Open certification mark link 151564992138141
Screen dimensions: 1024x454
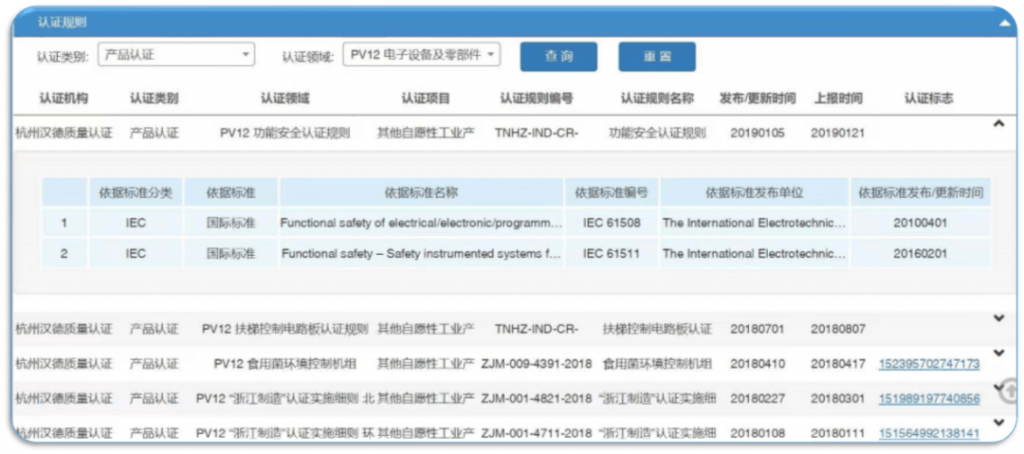(929, 433)
